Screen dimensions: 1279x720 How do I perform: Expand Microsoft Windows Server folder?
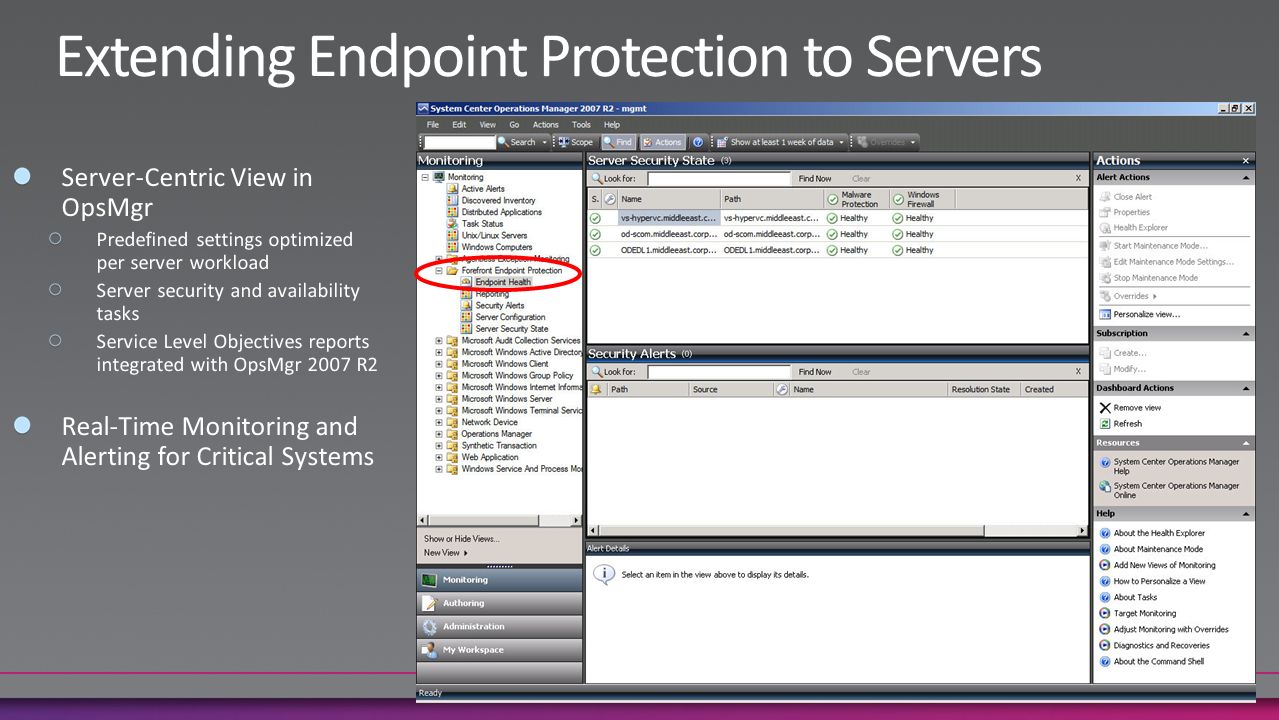pyautogui.click(x=439, y=399)
